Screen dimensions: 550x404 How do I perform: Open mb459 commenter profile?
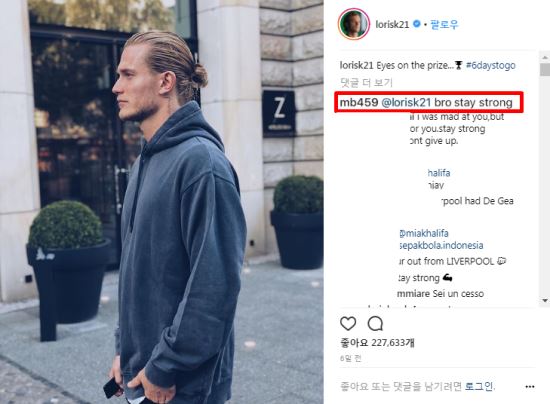pyautogui.click(x=359, y=102)
